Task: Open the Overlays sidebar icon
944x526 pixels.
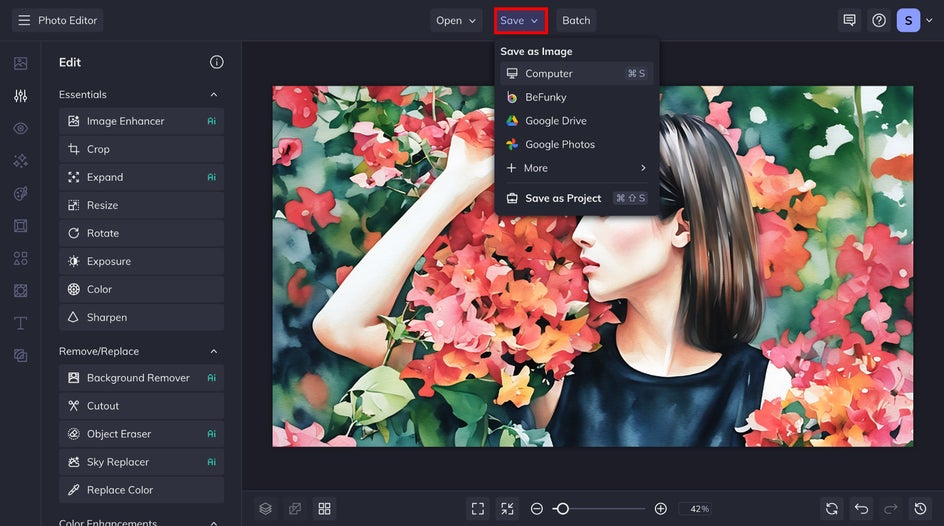Action: 20,291
